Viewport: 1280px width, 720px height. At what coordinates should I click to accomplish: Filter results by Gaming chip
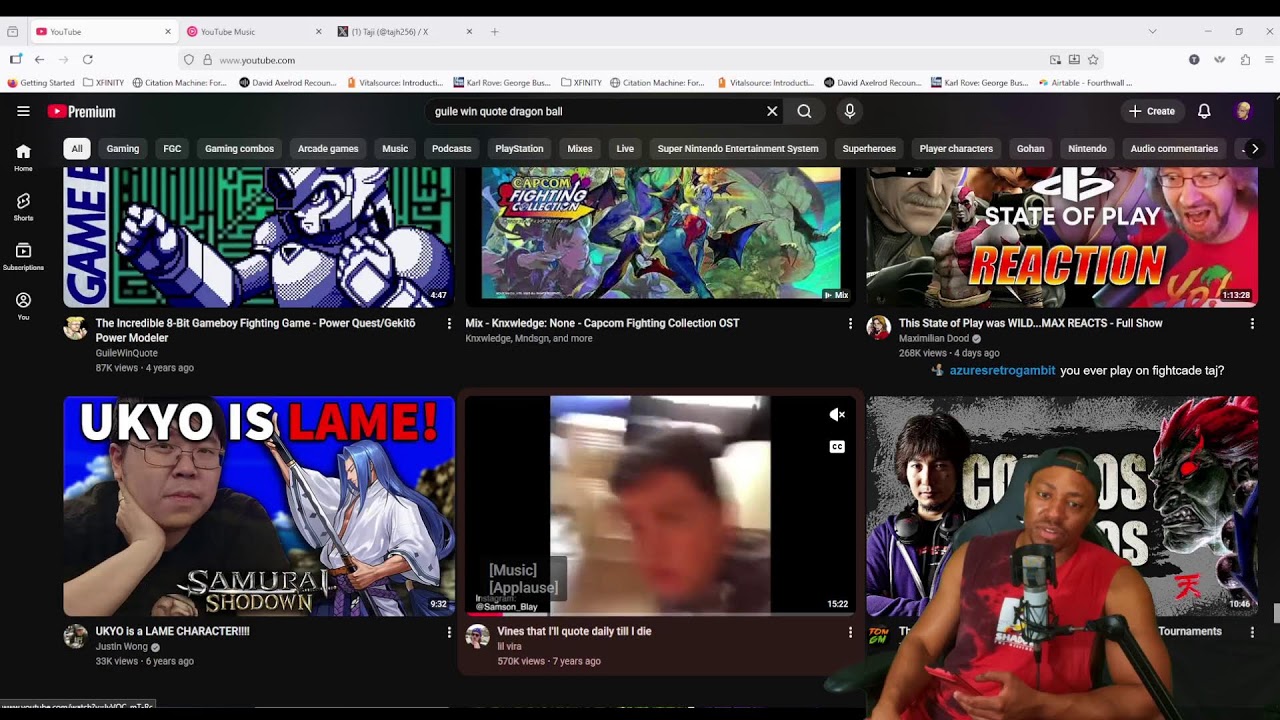click(123, 149)
